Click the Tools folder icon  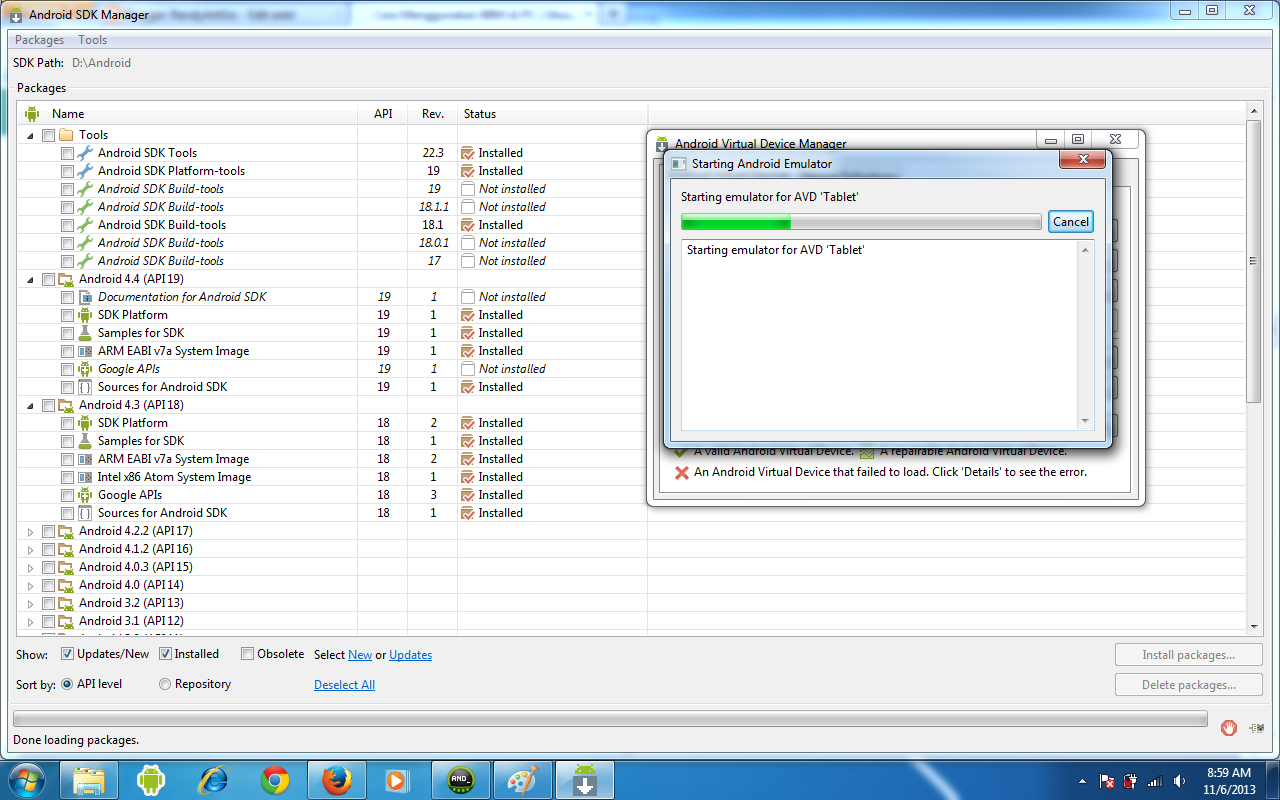point(66,135)
